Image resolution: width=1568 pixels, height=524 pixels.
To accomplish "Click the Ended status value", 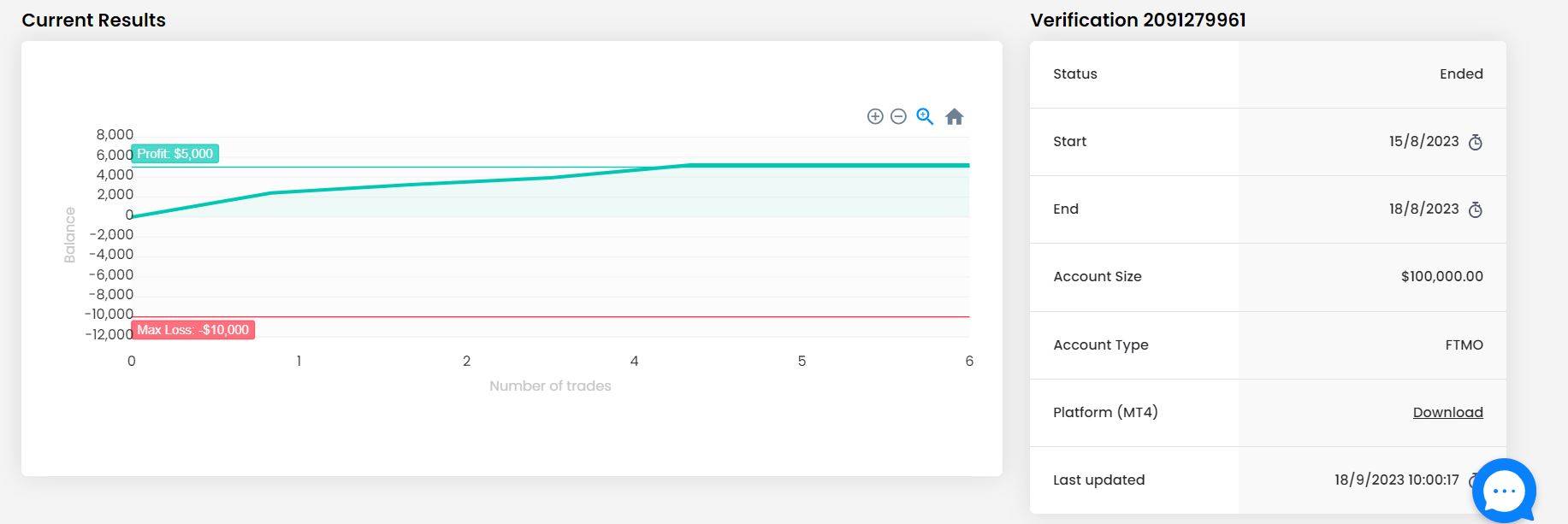I will click(1461, 74).
